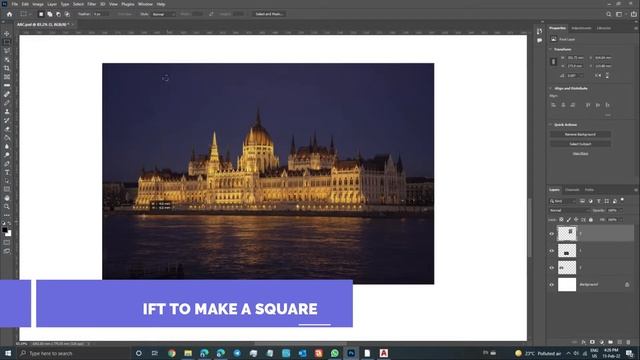Choose Add to selection mode
The image size is (640, 360).
[x=50, y=14]
